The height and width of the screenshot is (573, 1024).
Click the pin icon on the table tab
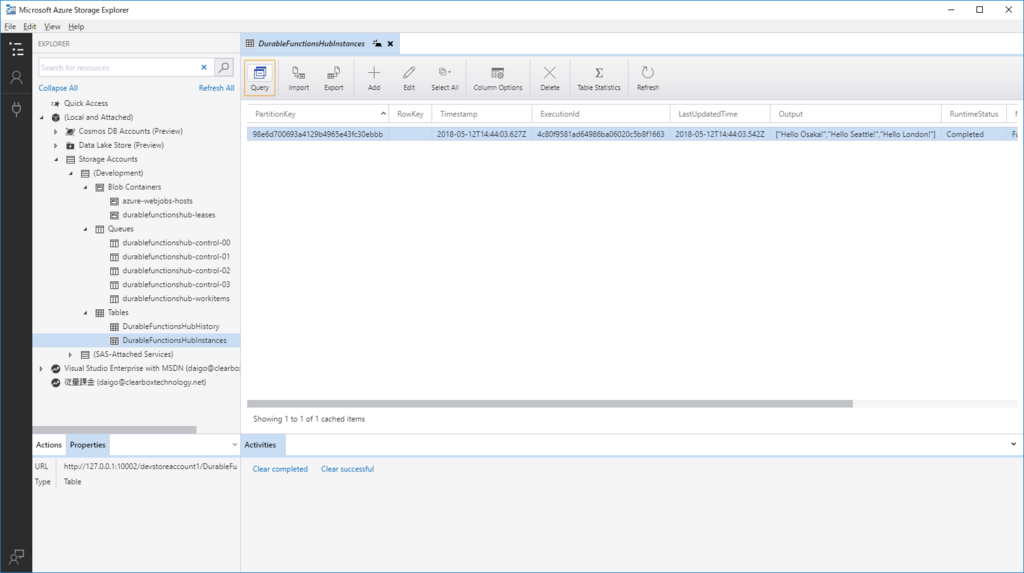377,44
